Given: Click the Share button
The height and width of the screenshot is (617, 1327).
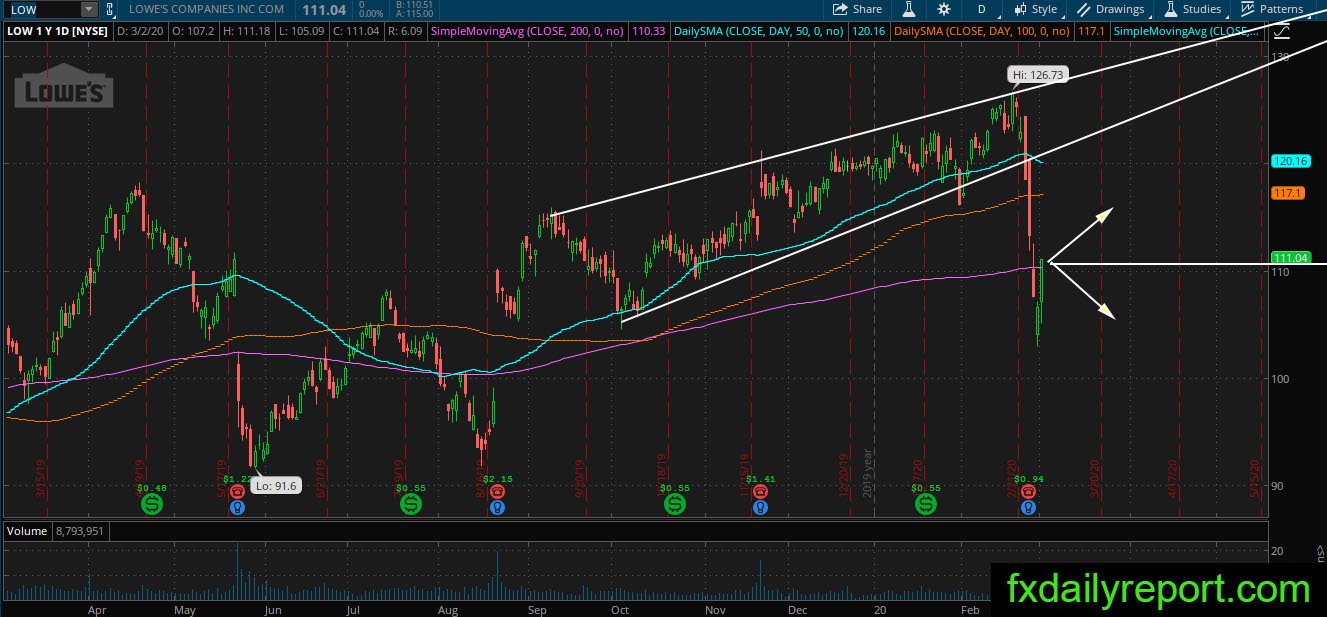Looking at the screenshot, I should click(858, 9).
